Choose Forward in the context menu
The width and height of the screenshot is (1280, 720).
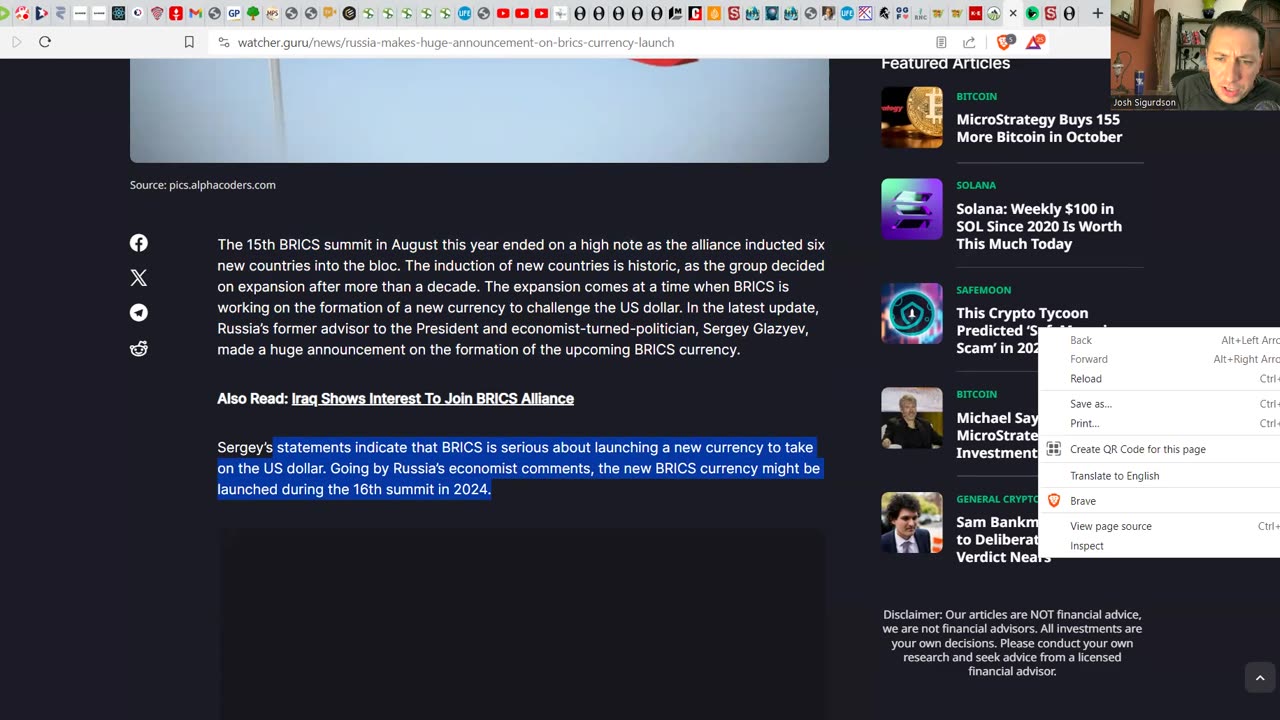tap(1159, 359)
